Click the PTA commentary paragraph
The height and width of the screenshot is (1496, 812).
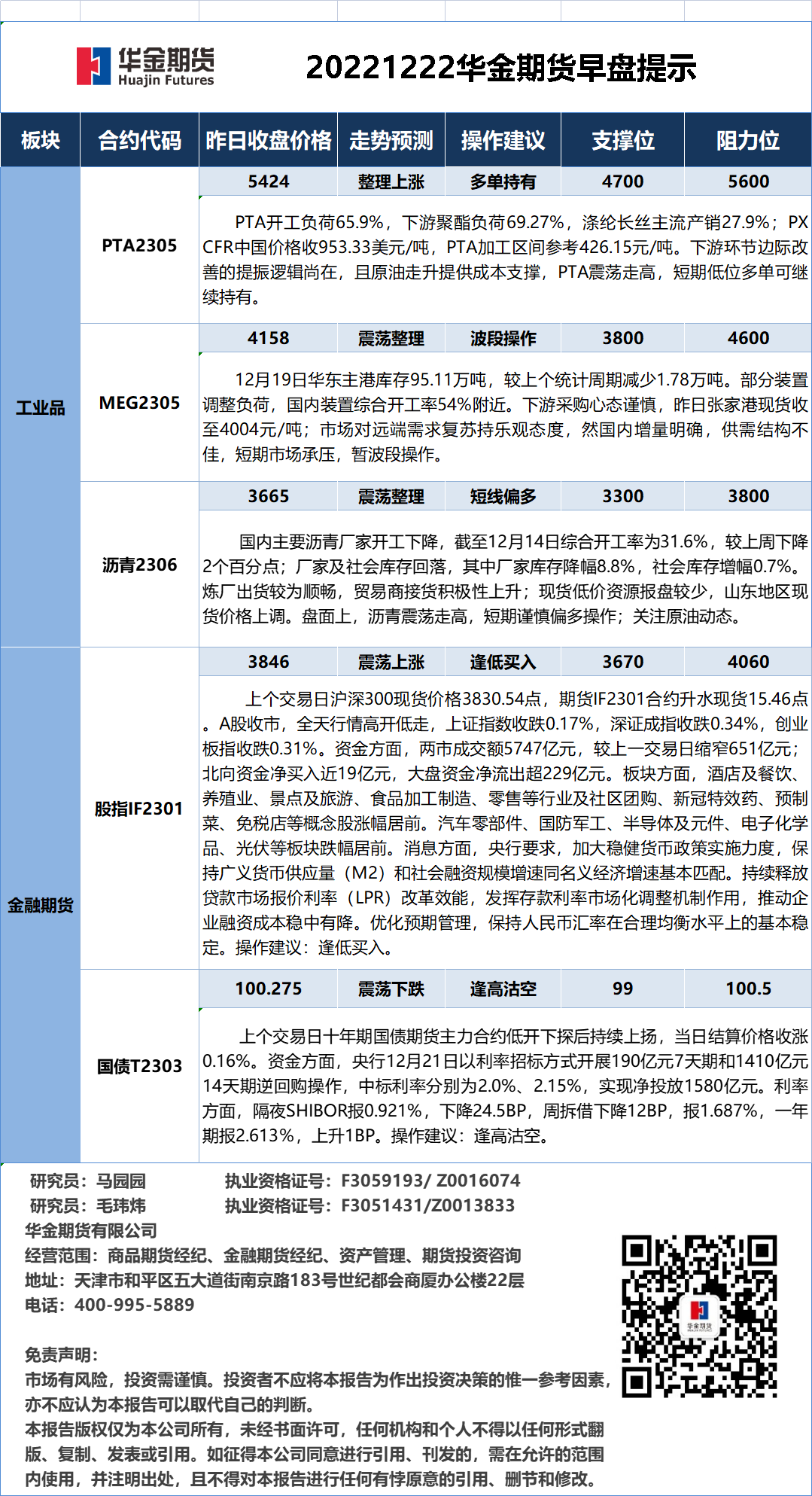tap(505, 260)
